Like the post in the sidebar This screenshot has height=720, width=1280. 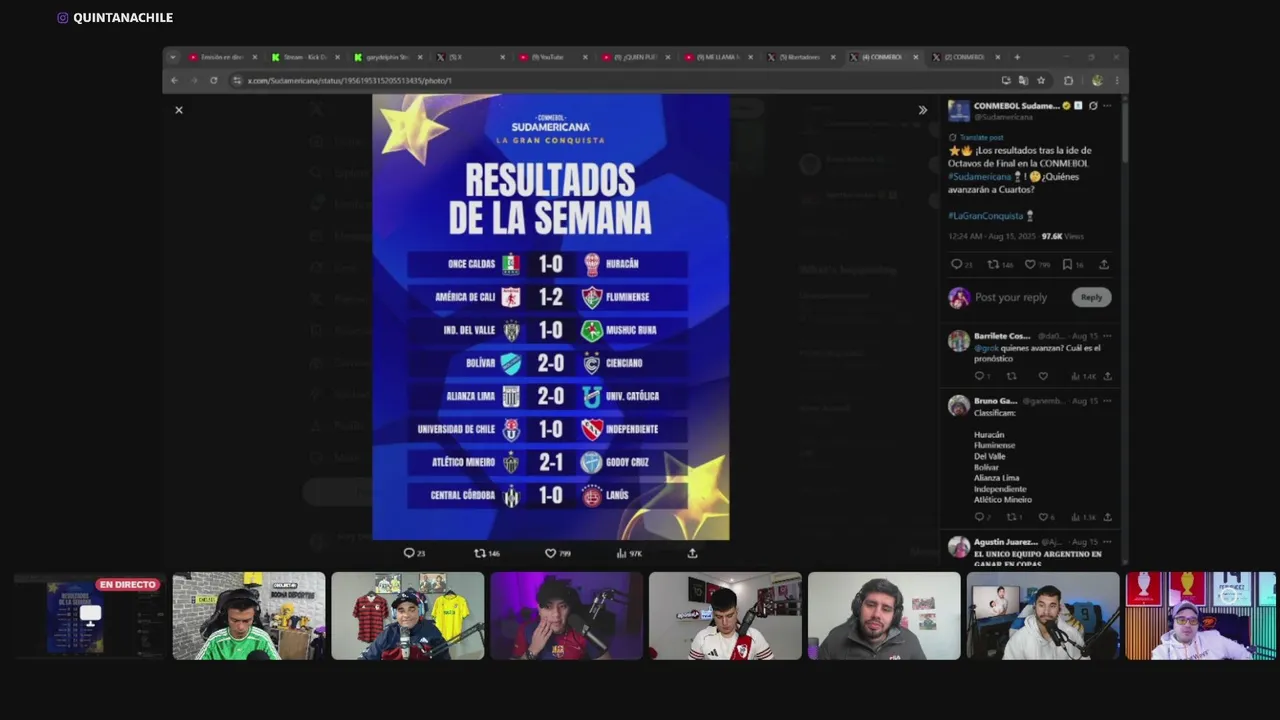point(1030,264)
